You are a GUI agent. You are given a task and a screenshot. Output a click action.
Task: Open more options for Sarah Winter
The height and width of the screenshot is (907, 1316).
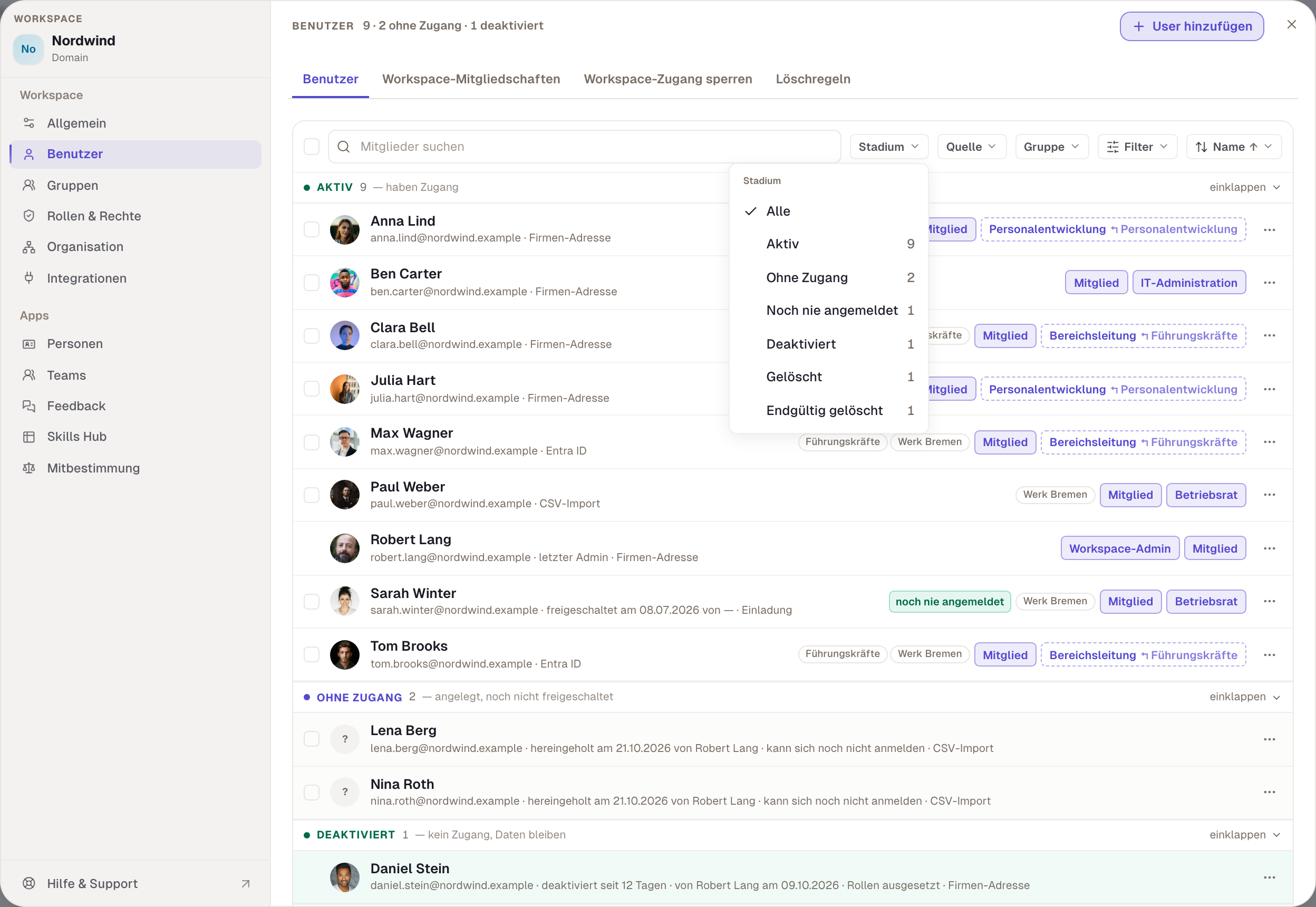click(x=1270, y=601)
